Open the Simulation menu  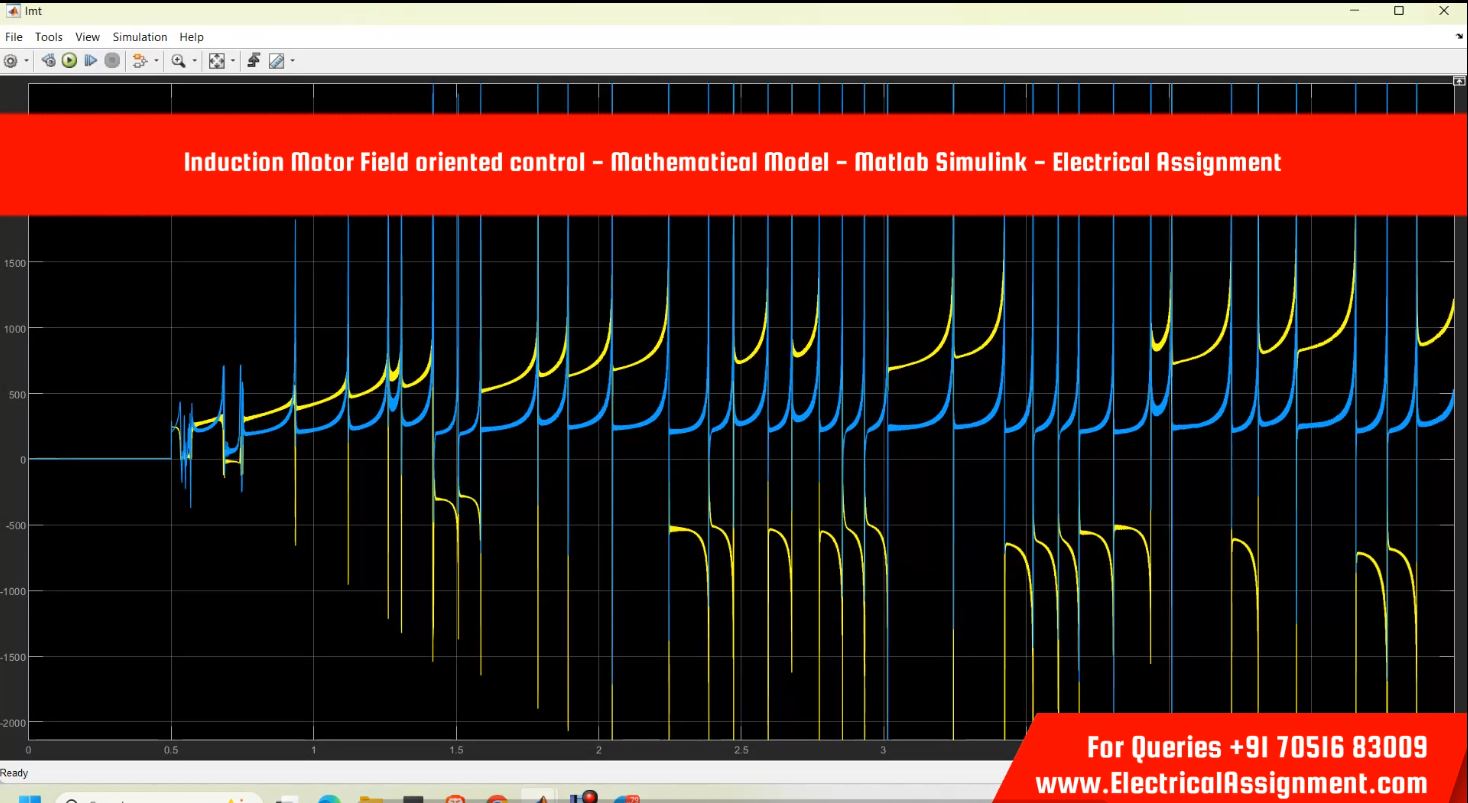click(139, 37)
